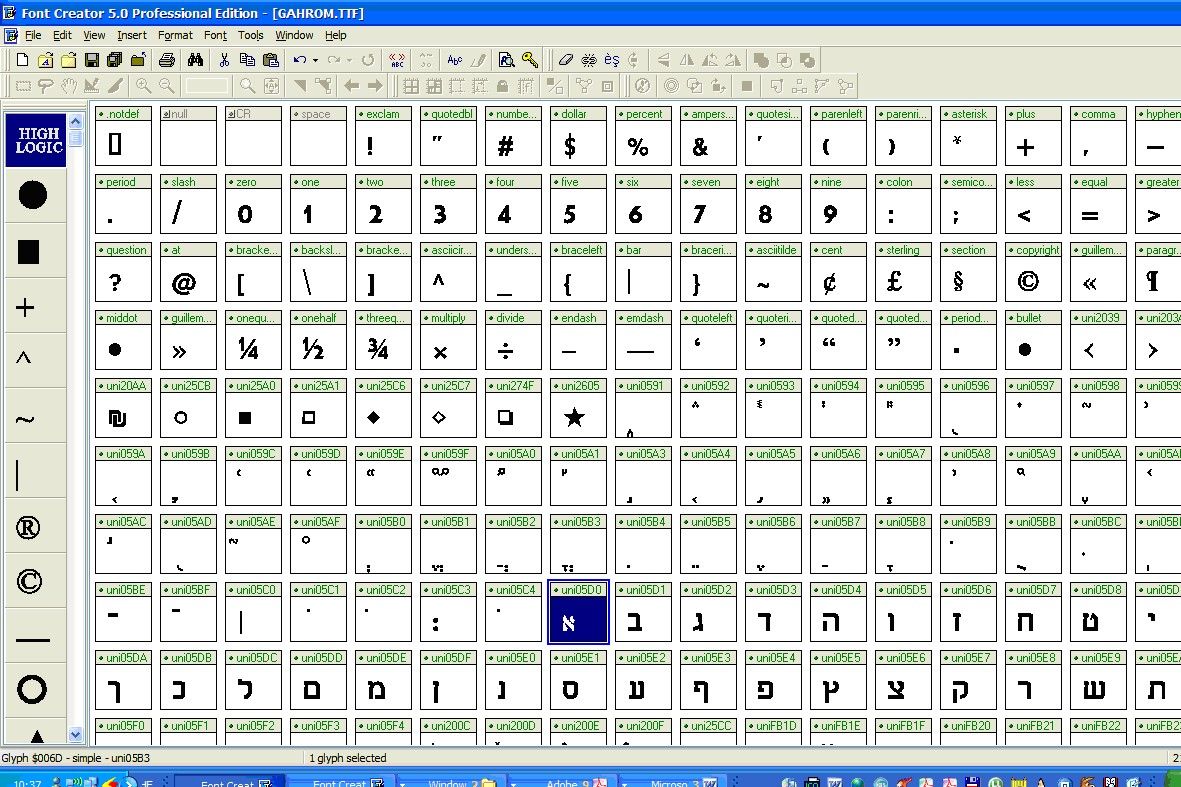1181x787 pixels.
Task: Open the Window menu
Action: point(294,35)
